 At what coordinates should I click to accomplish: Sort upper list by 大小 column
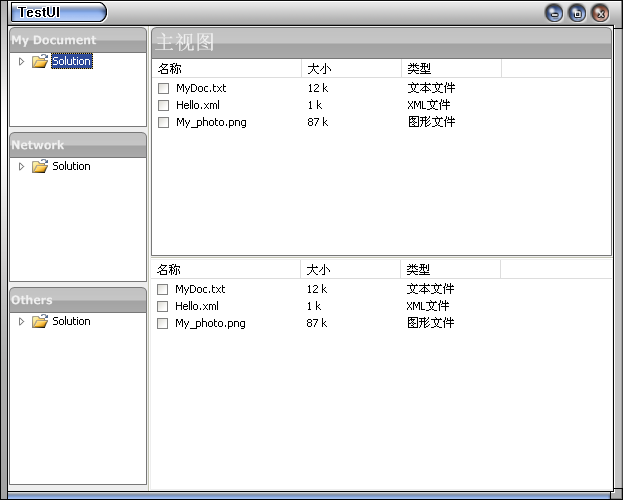click(x=352, y=69)
